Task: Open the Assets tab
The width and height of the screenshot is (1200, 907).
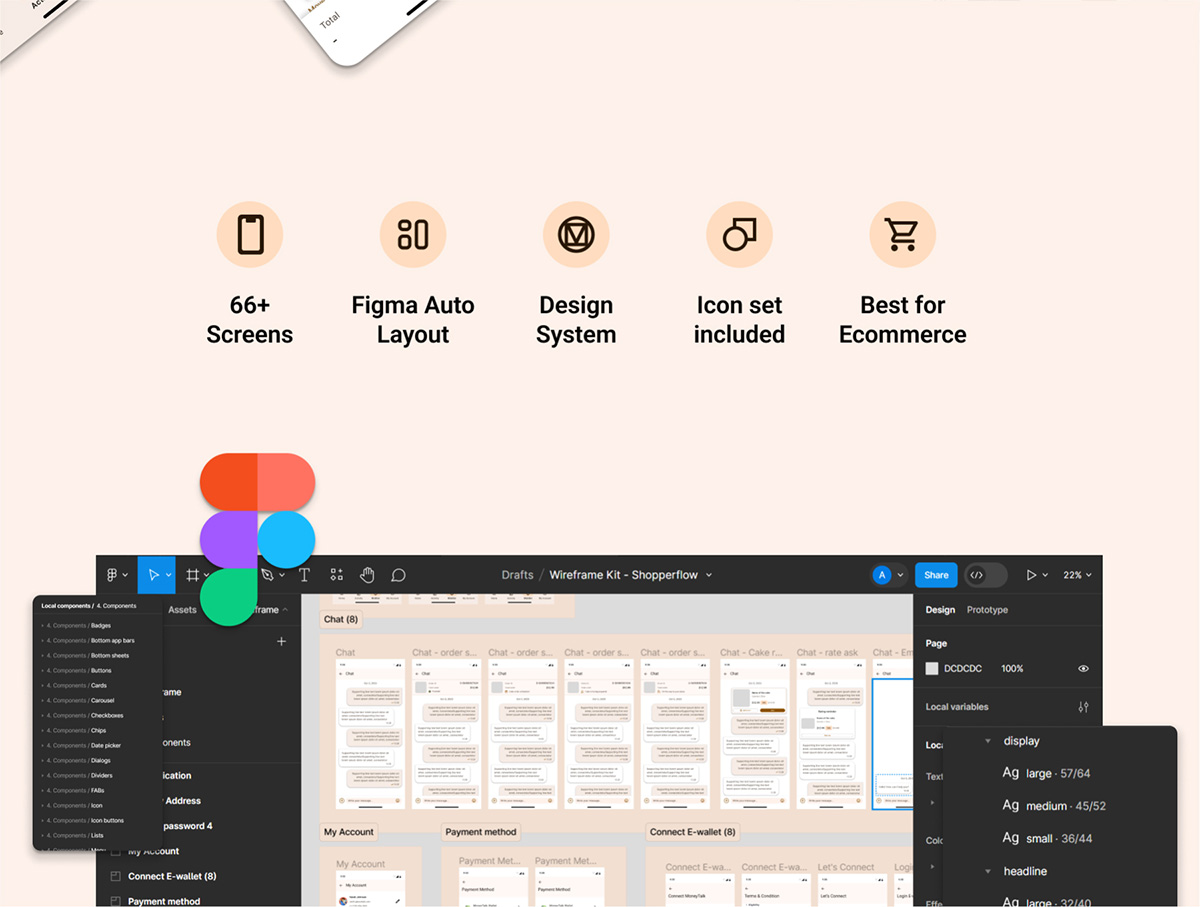Action: [182, 610]
